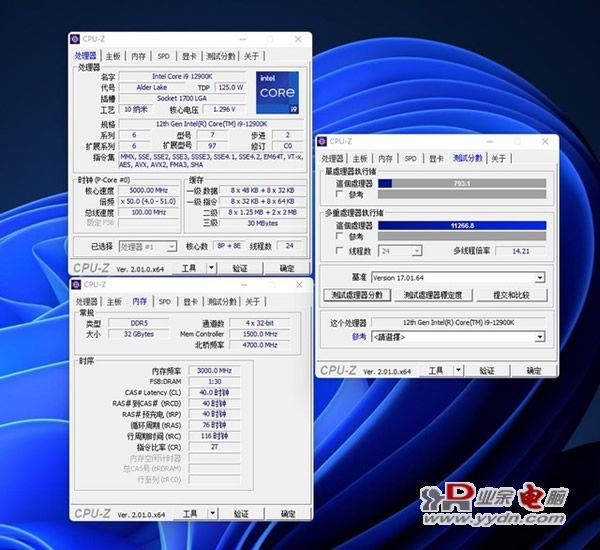Select 测试分数 tab in memory window
The image size is (600, 550).
(x=222, y=302)
